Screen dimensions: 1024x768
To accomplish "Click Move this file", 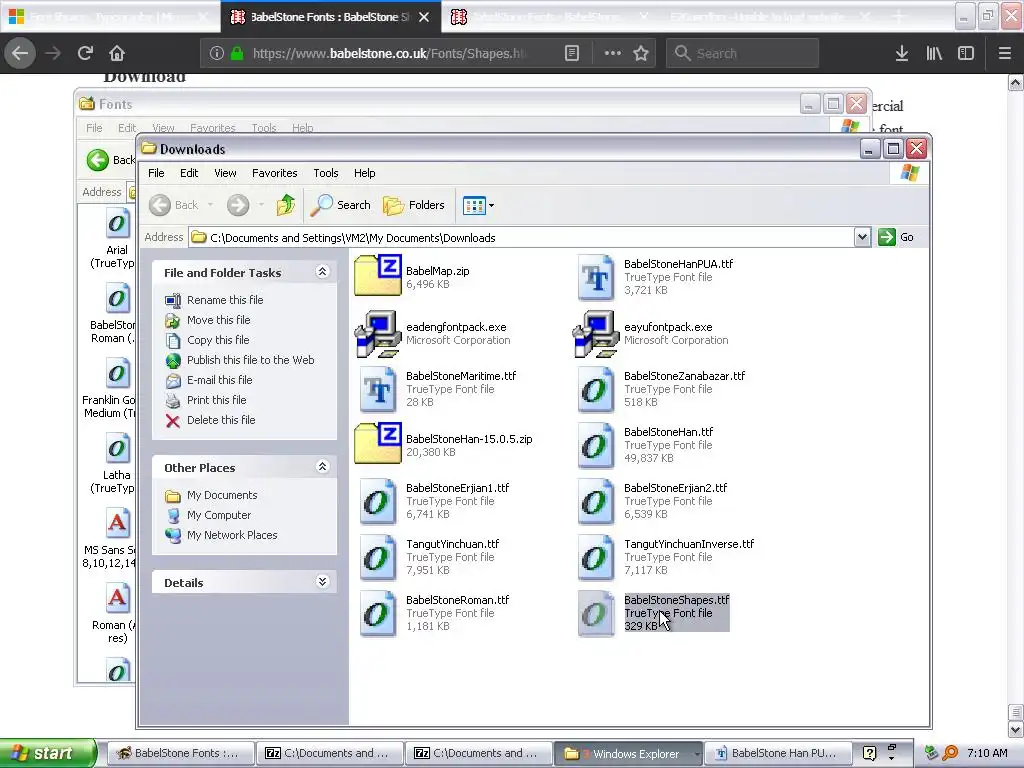I will [x=208, y=320].
